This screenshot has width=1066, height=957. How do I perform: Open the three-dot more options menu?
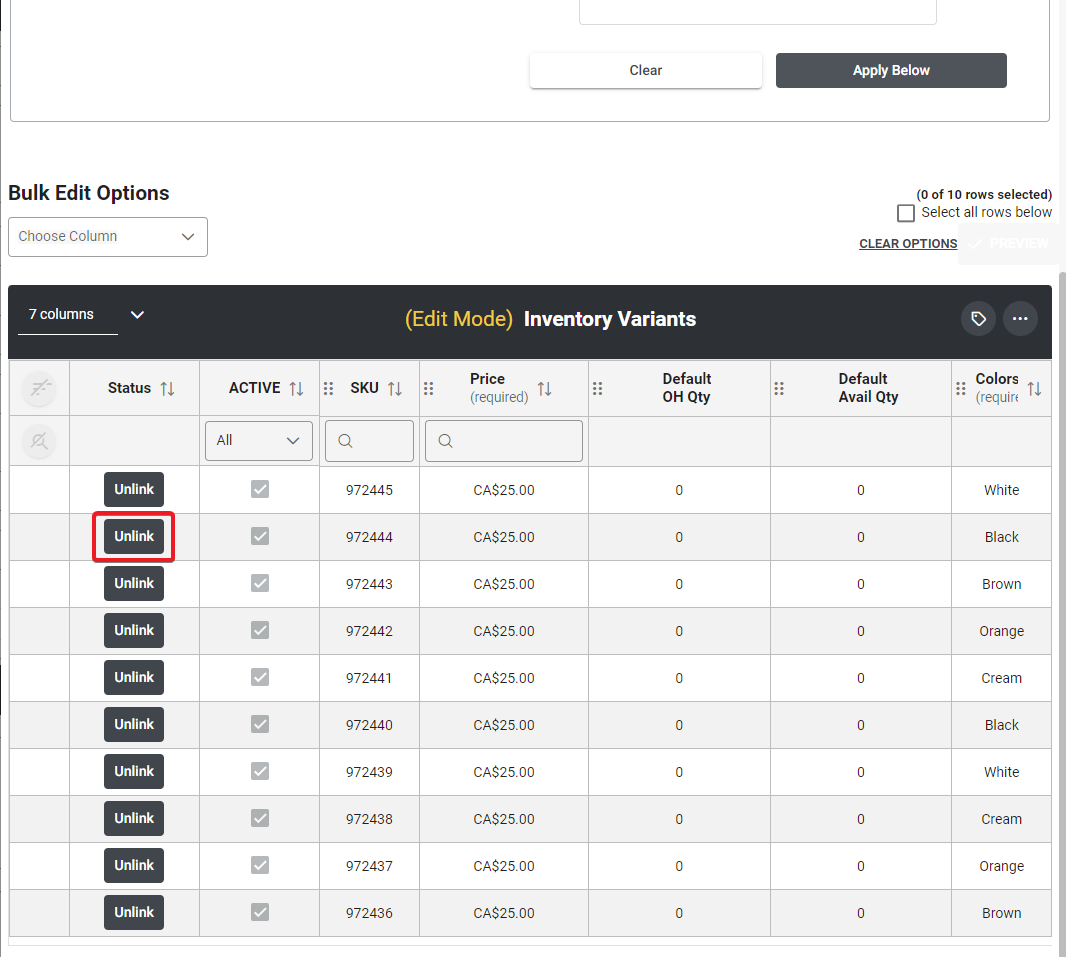(x=1020, y=319)
